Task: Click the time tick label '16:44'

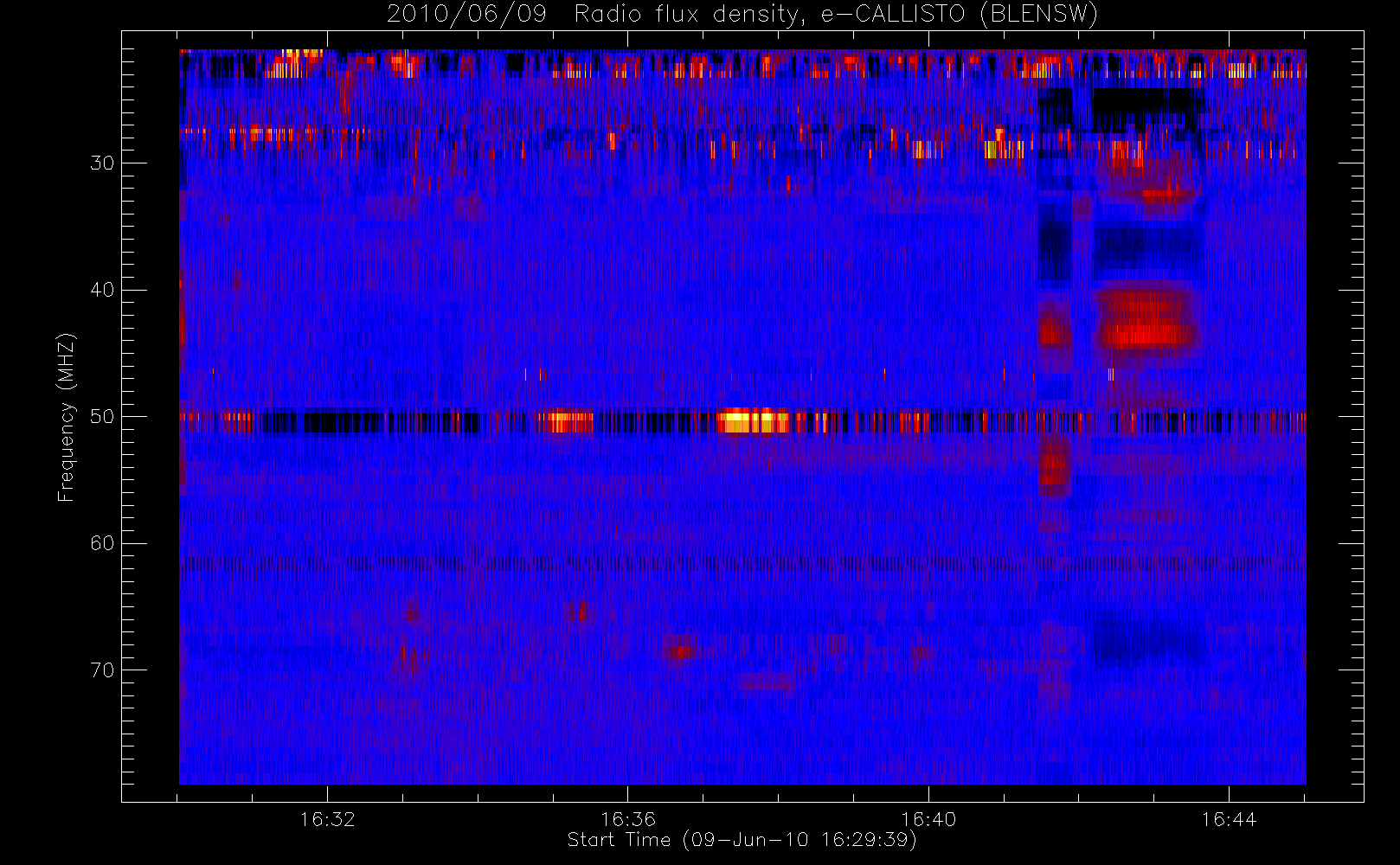Action: [x=1229, y=818]
